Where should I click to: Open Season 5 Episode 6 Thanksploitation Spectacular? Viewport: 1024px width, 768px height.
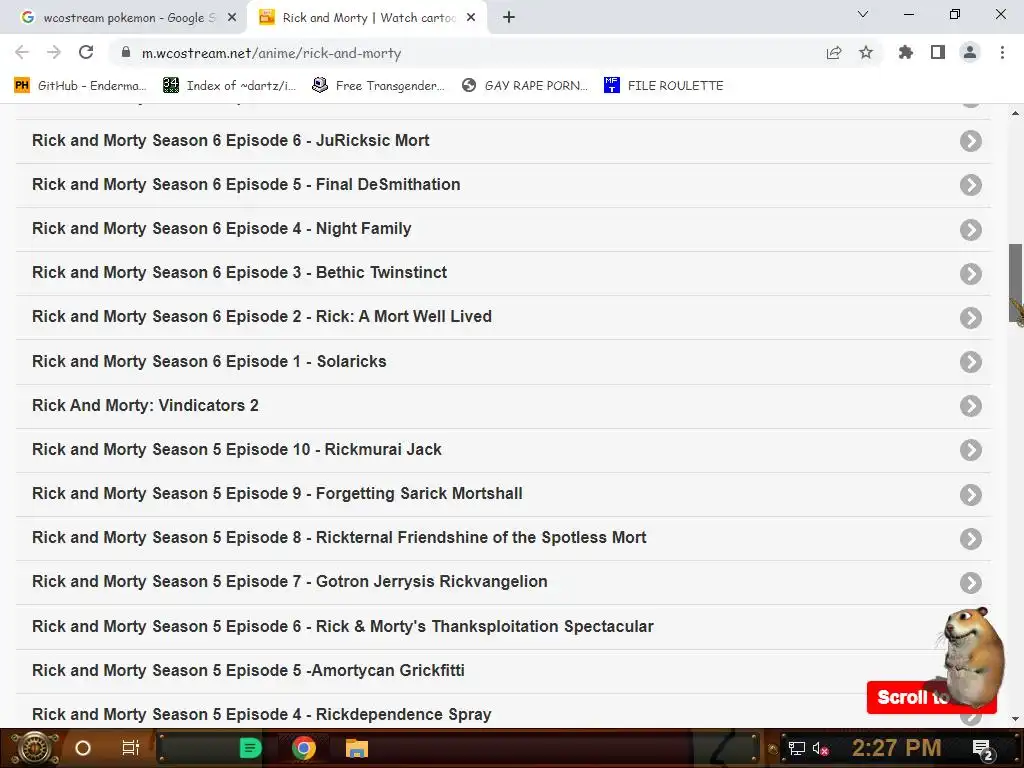click(x=503, y=627)
